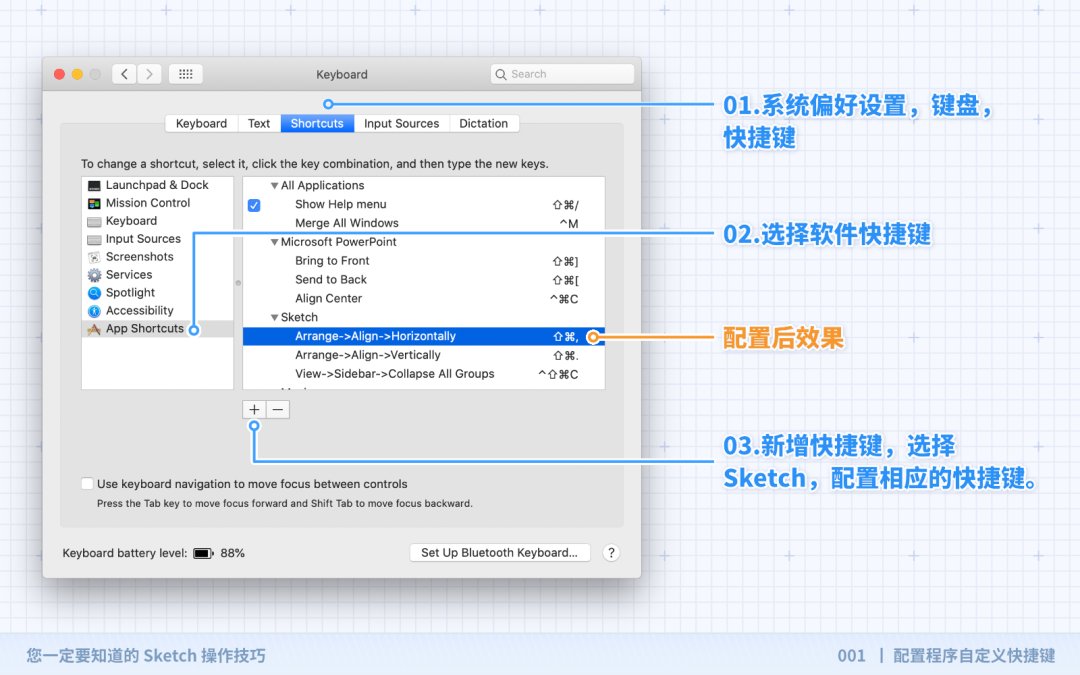Select View->Sidebar->Collapse All Groups row
Image resolution: width=1080 pixels, height=675 pixels.
click(x=424, y=374)
